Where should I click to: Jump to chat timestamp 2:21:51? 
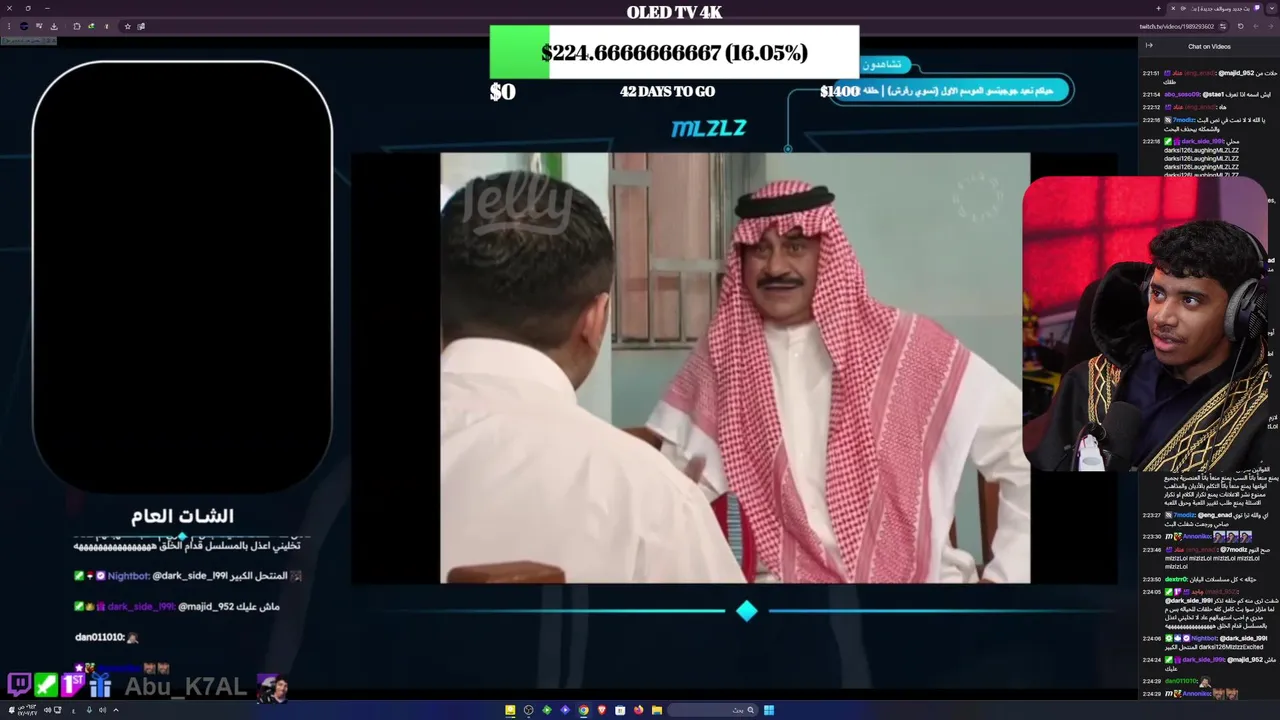click(1151, 73)
